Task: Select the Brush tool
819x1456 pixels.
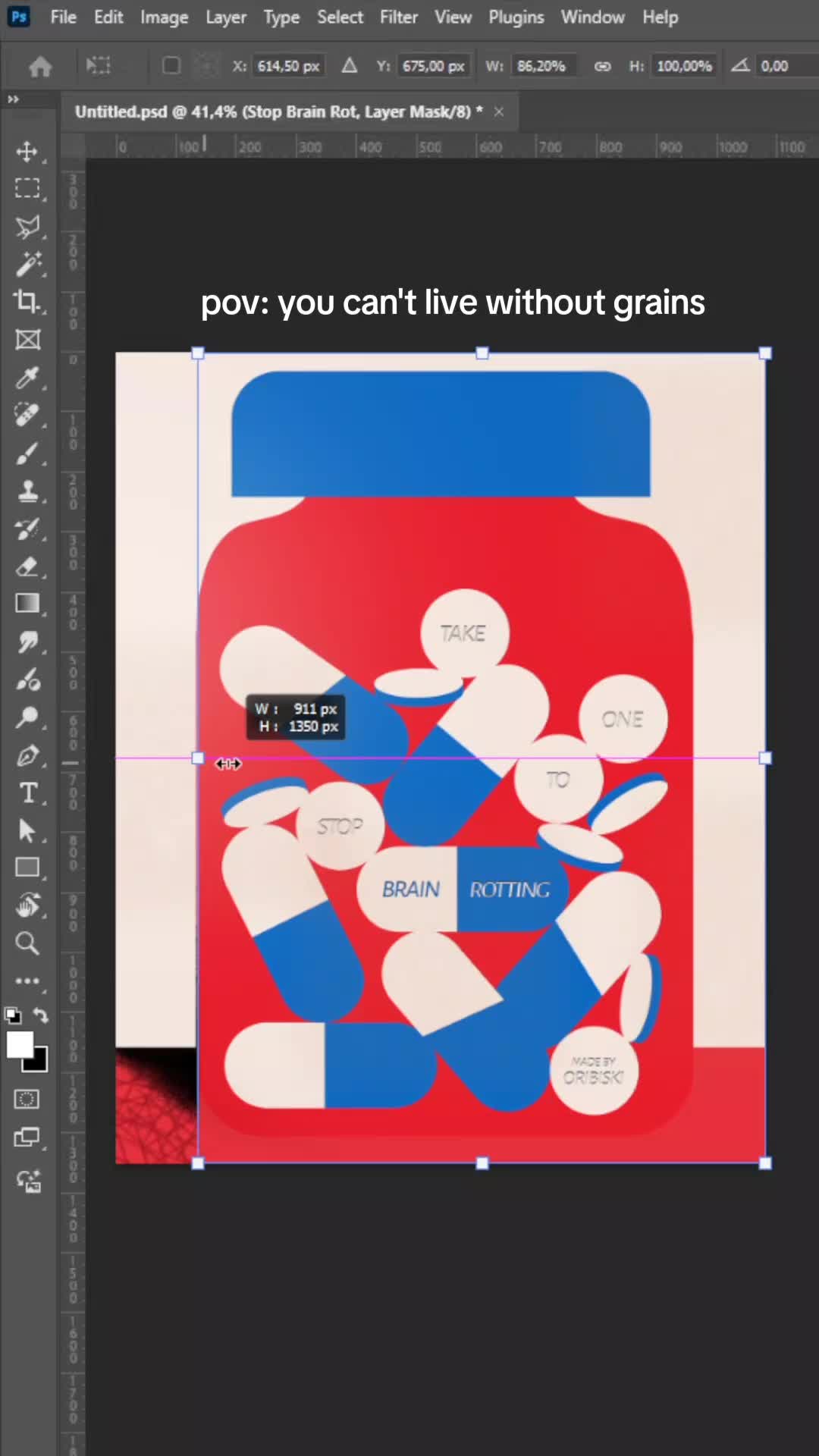Action: tap(27, 453)
